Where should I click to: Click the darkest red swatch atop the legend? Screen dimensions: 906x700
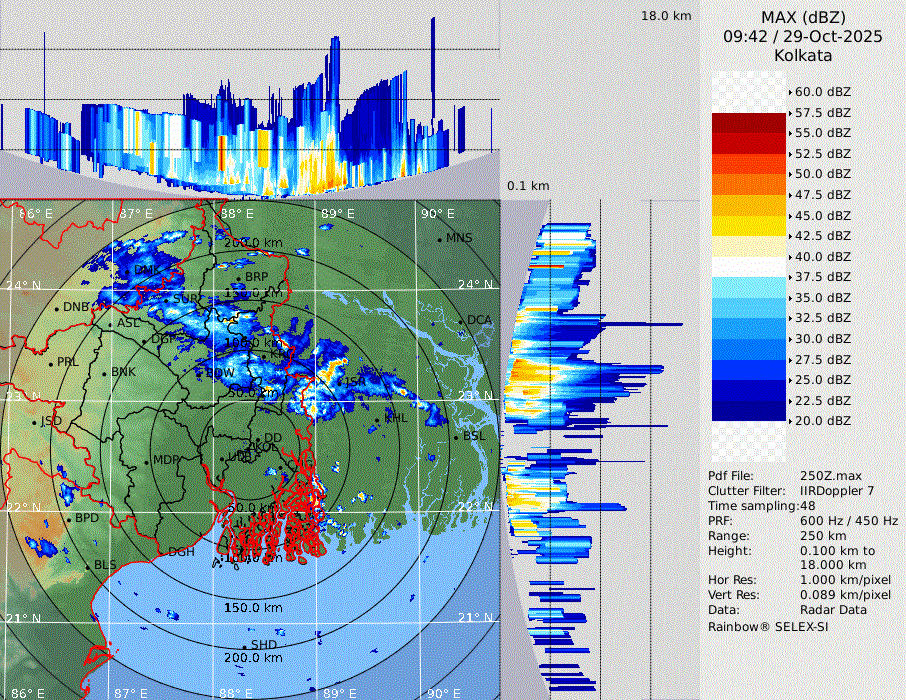[748, 123]
